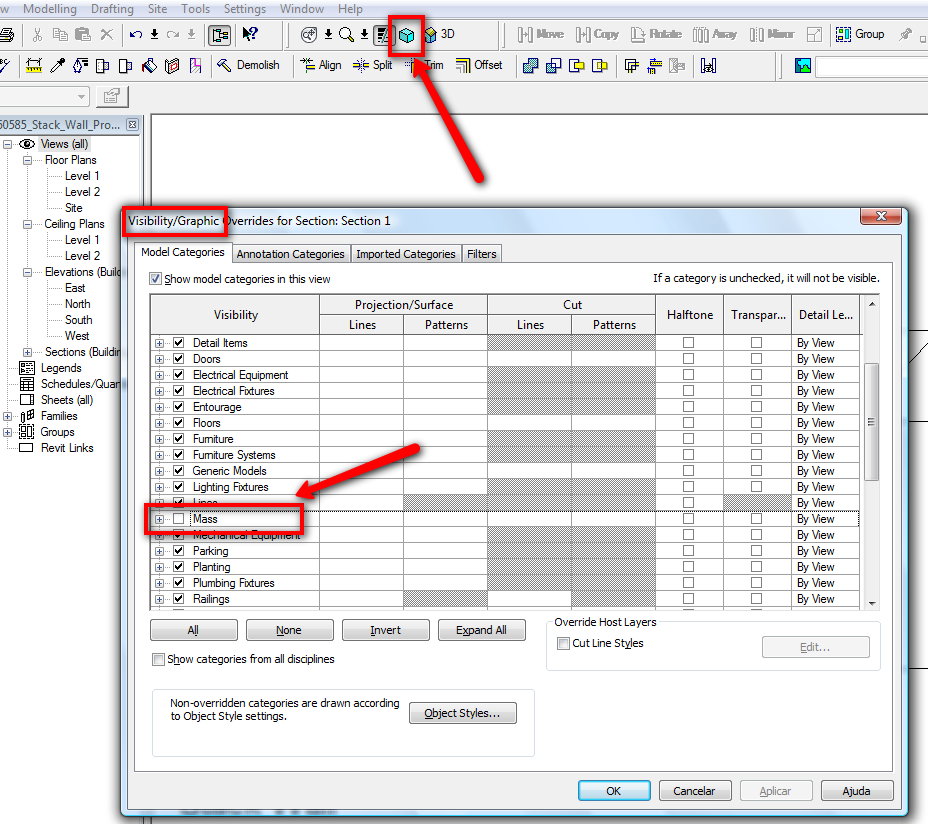
Task: Open the default 3D view icon
Action: pyautogui.click(x=430, y=35)
